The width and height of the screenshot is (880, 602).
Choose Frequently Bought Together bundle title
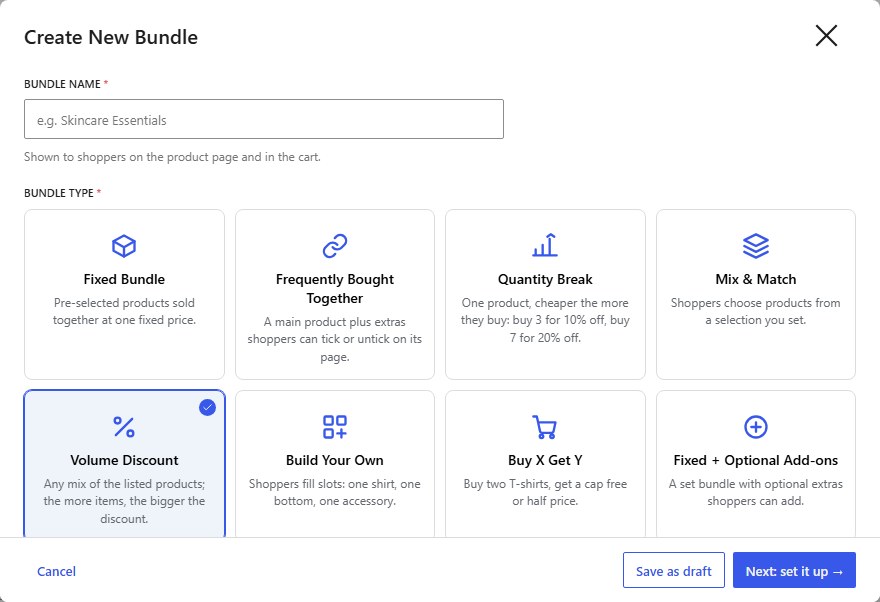coord(334,289)
